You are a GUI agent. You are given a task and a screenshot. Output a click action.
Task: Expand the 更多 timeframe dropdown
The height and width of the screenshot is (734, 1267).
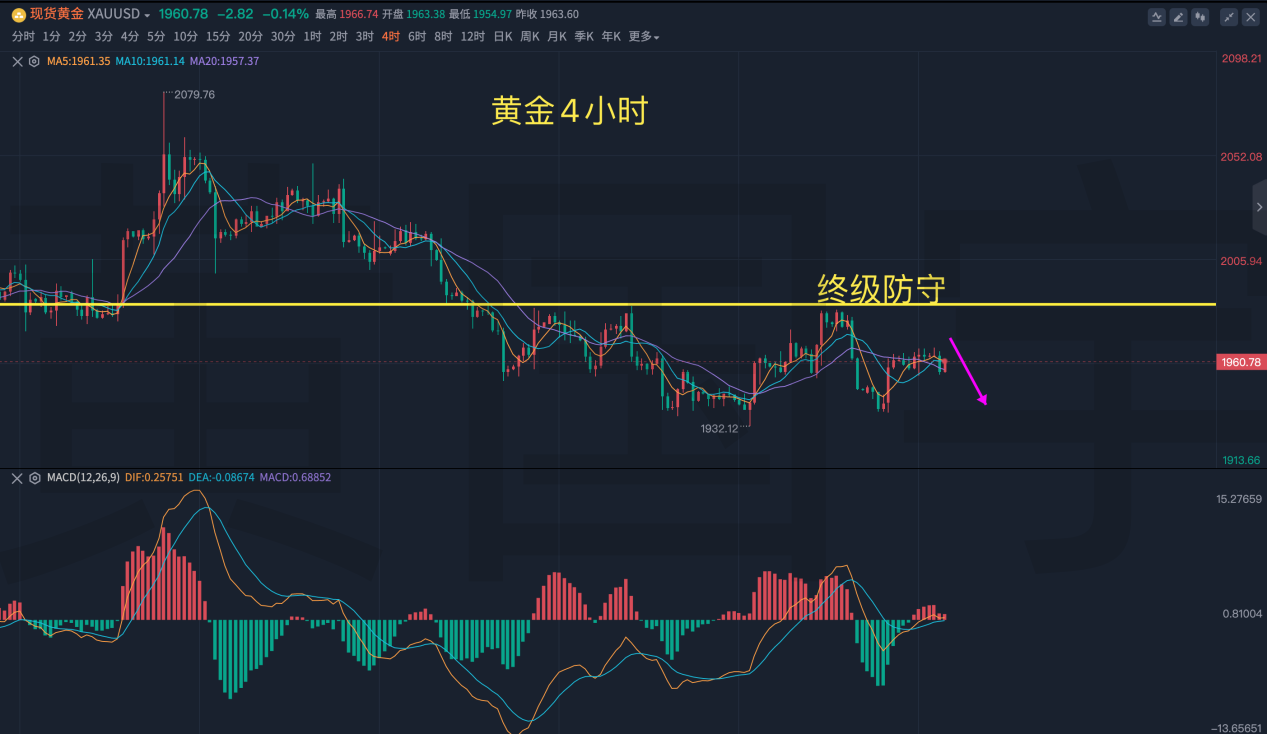click(x=643, y=37)
